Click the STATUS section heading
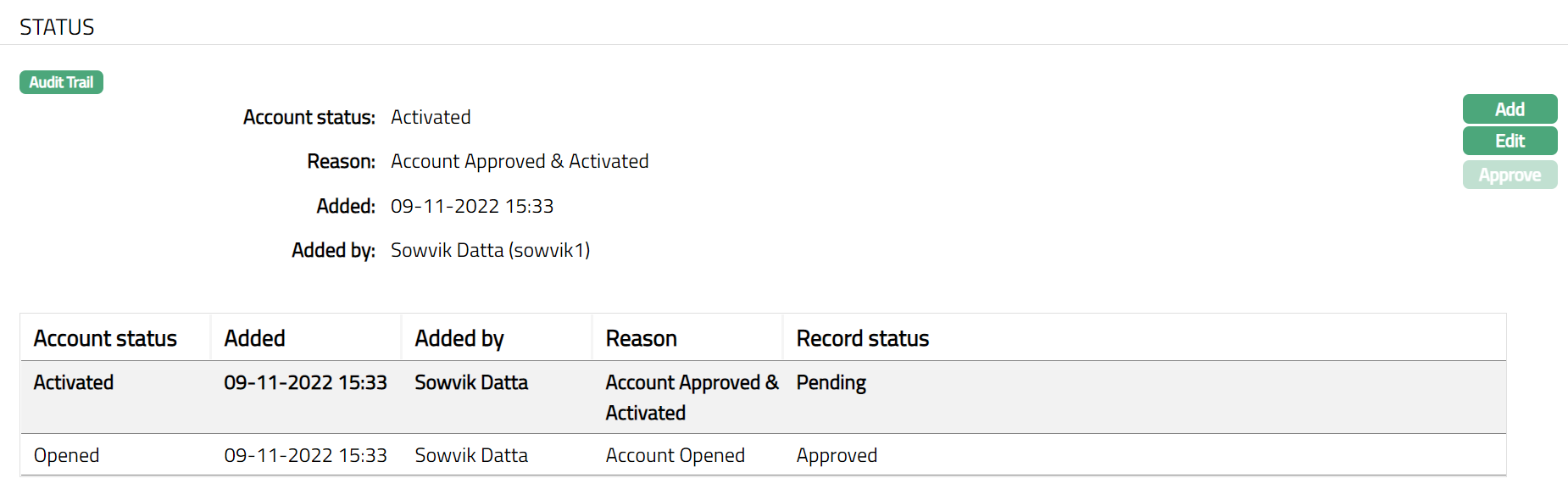This screenshot has width=1568, height=495. (57, 27)
